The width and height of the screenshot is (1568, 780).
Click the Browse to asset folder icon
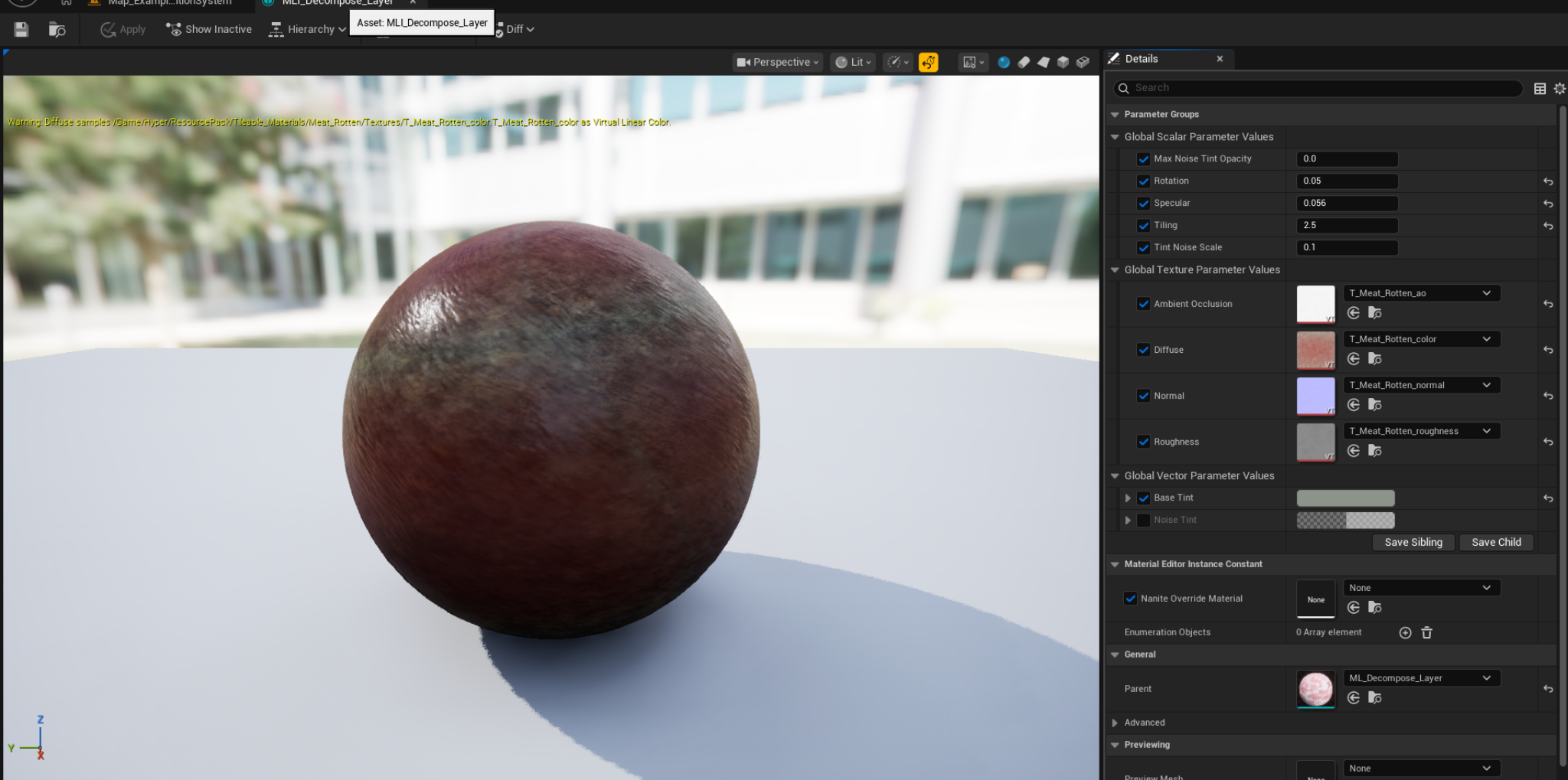point(57,29)
